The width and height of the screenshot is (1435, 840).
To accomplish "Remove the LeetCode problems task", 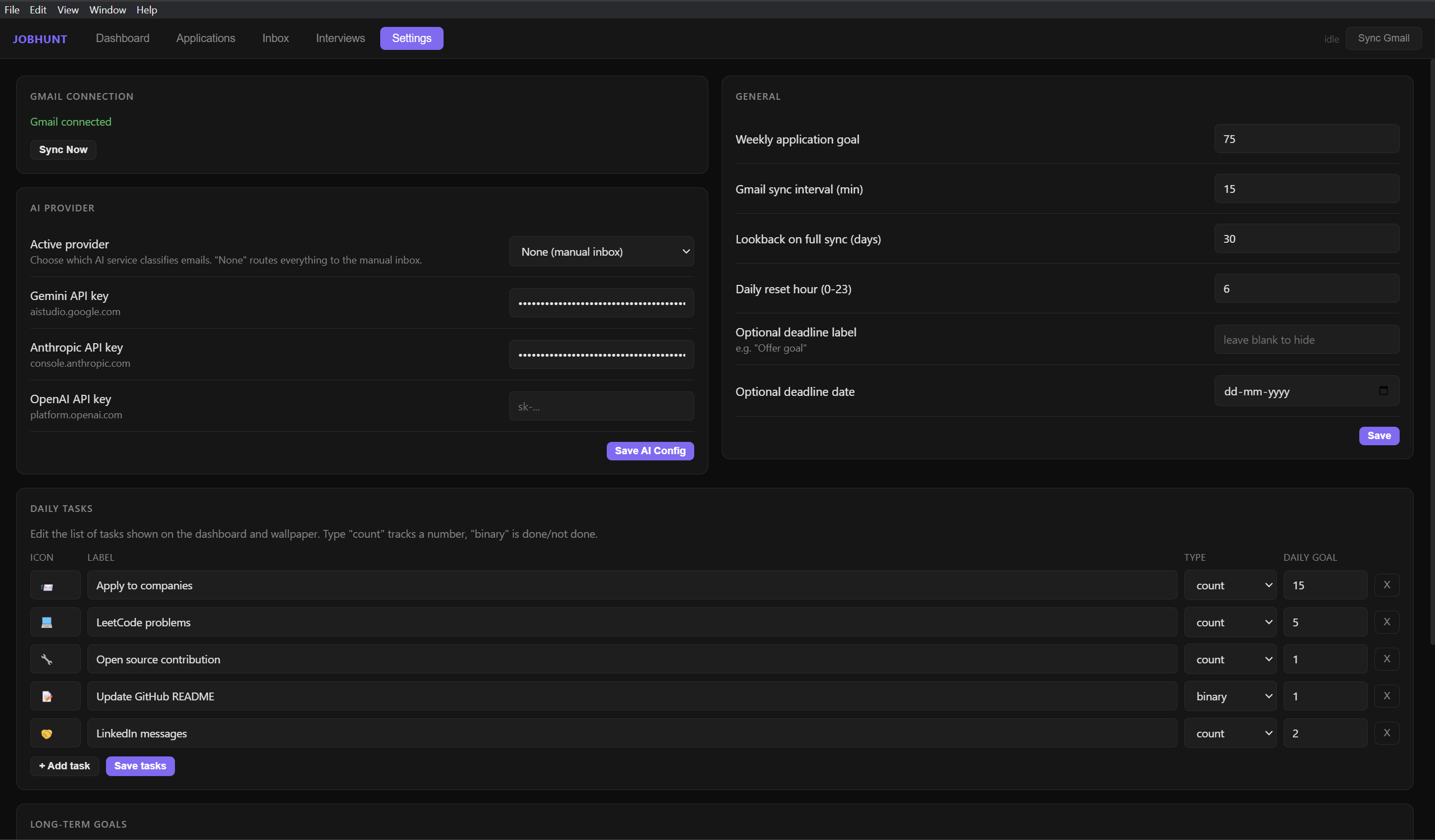I will 1387,622.
